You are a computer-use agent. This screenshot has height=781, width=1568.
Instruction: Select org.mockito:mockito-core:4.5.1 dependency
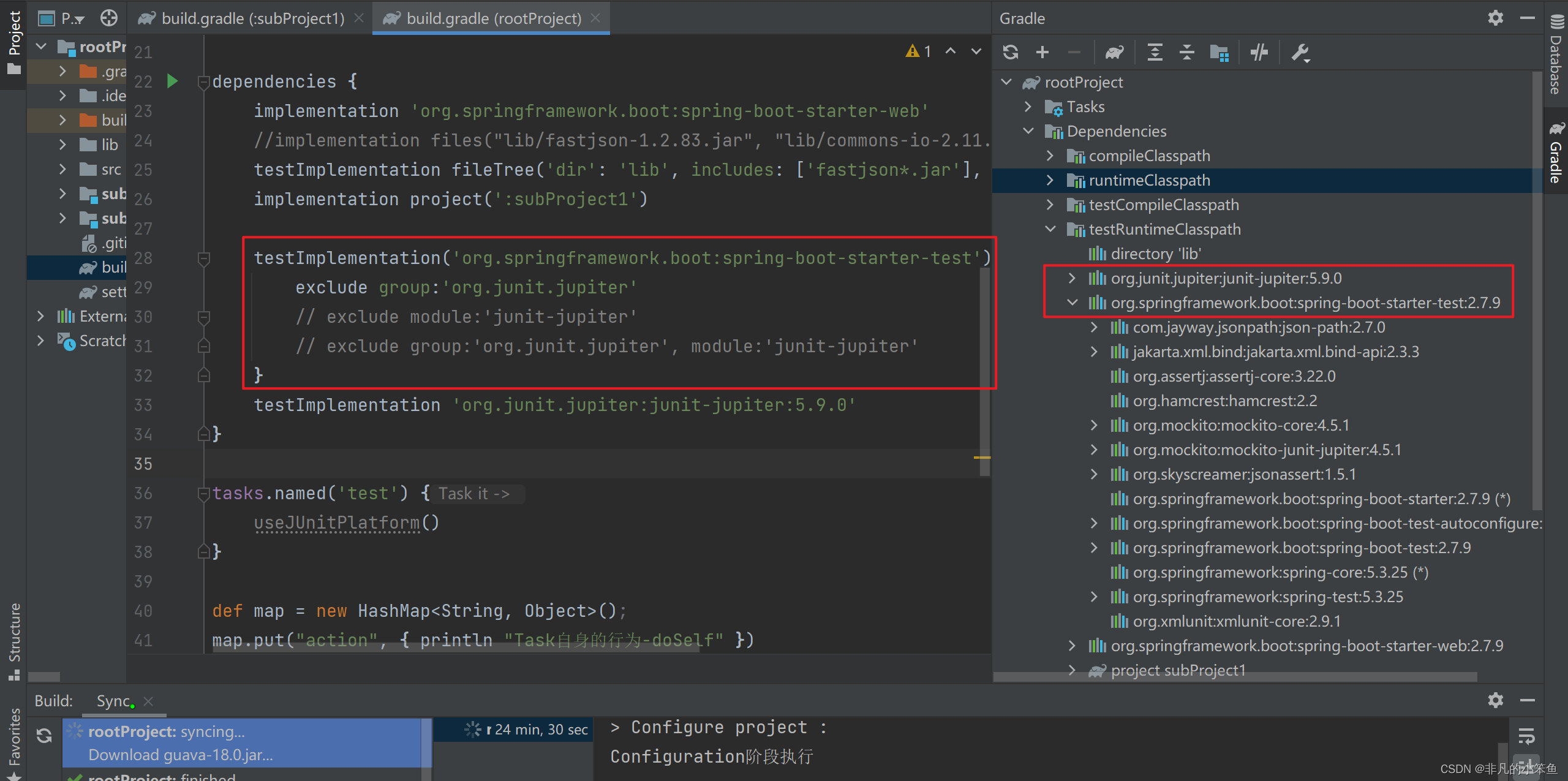[1241, 425]
